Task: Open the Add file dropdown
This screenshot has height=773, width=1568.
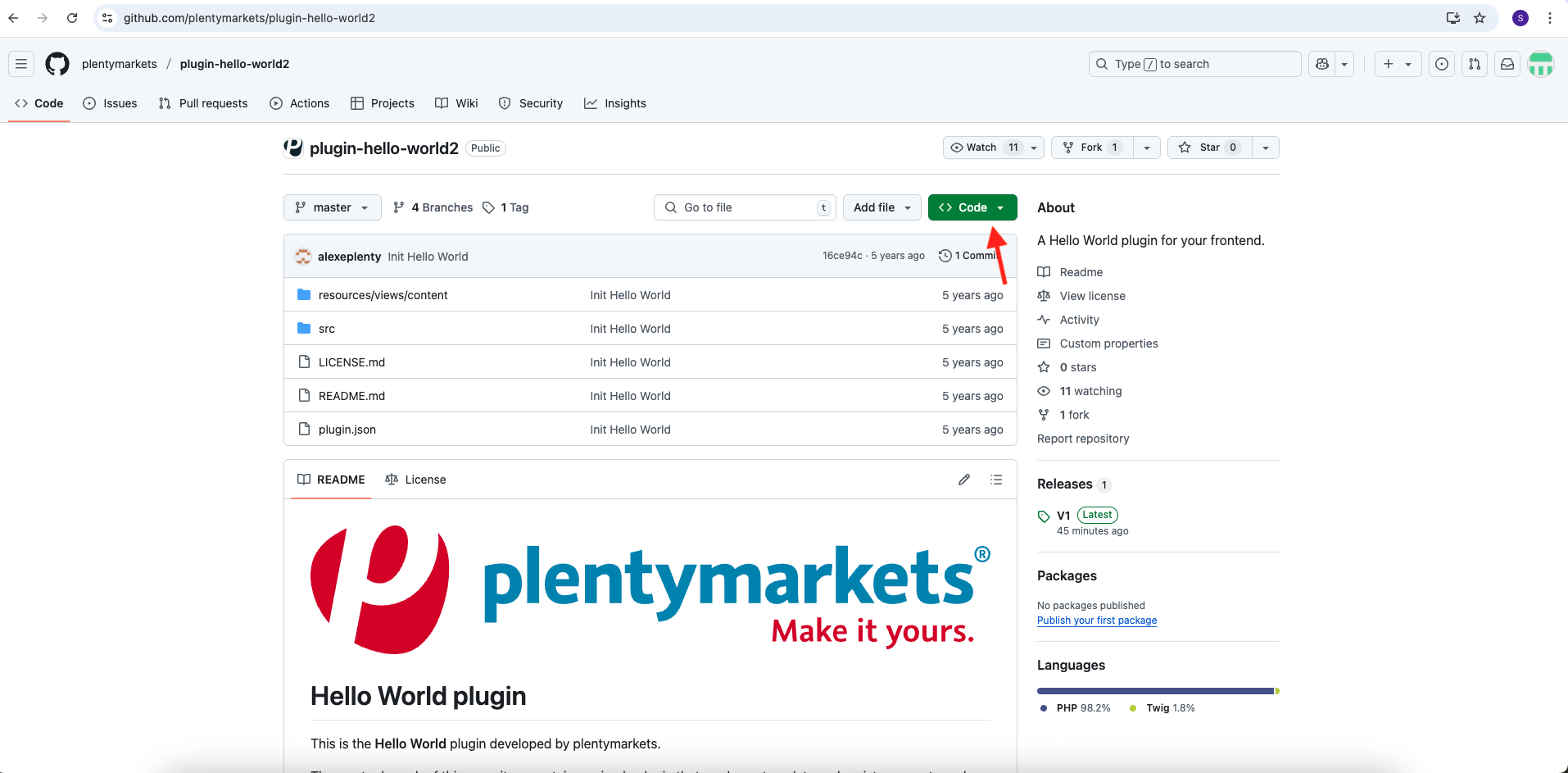Action: coord(882,207)
